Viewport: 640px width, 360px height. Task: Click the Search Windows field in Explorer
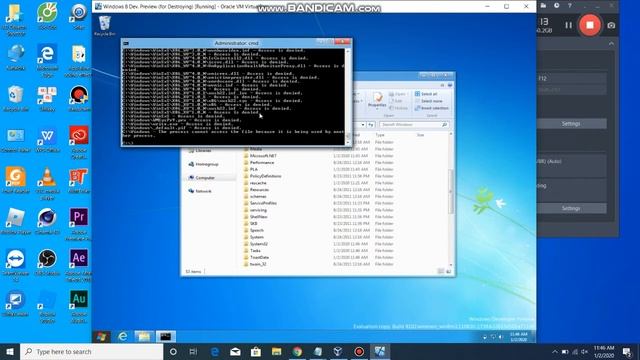[414, 124]
